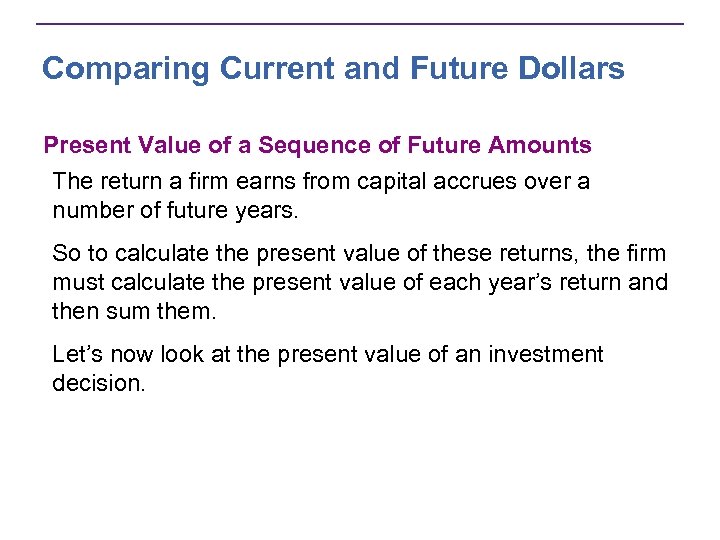Click the word 'must' in the second paragraph
The image size is (720, 540).
coord(80,283)
